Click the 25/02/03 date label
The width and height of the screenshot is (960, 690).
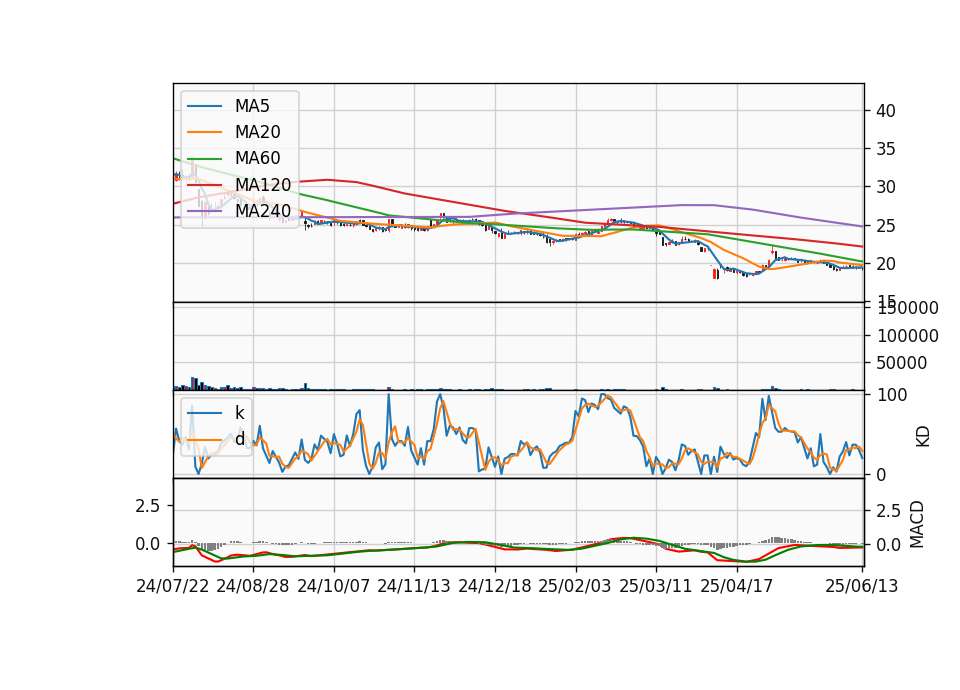pos(575,586)
